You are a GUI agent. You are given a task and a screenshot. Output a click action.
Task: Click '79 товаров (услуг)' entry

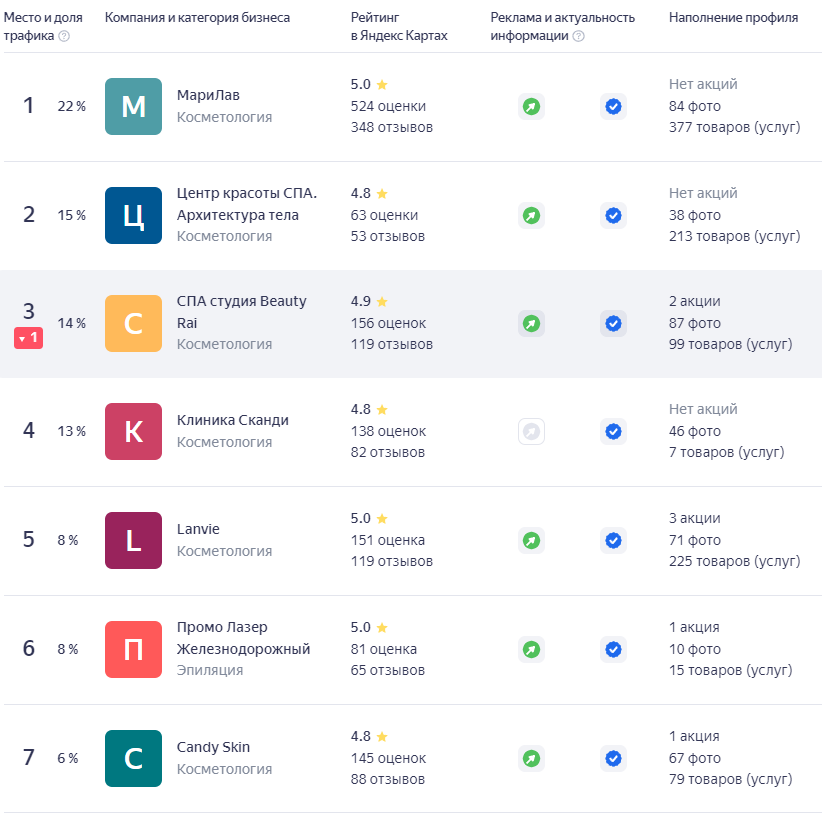(730, 780)
